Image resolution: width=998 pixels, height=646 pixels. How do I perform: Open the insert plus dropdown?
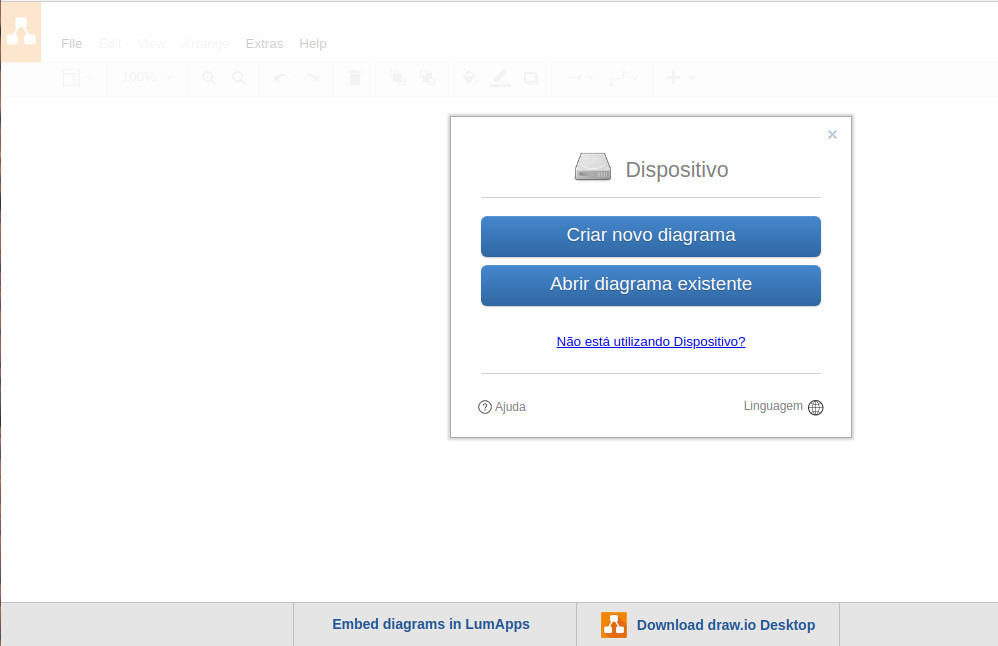[x=680, y=78]
